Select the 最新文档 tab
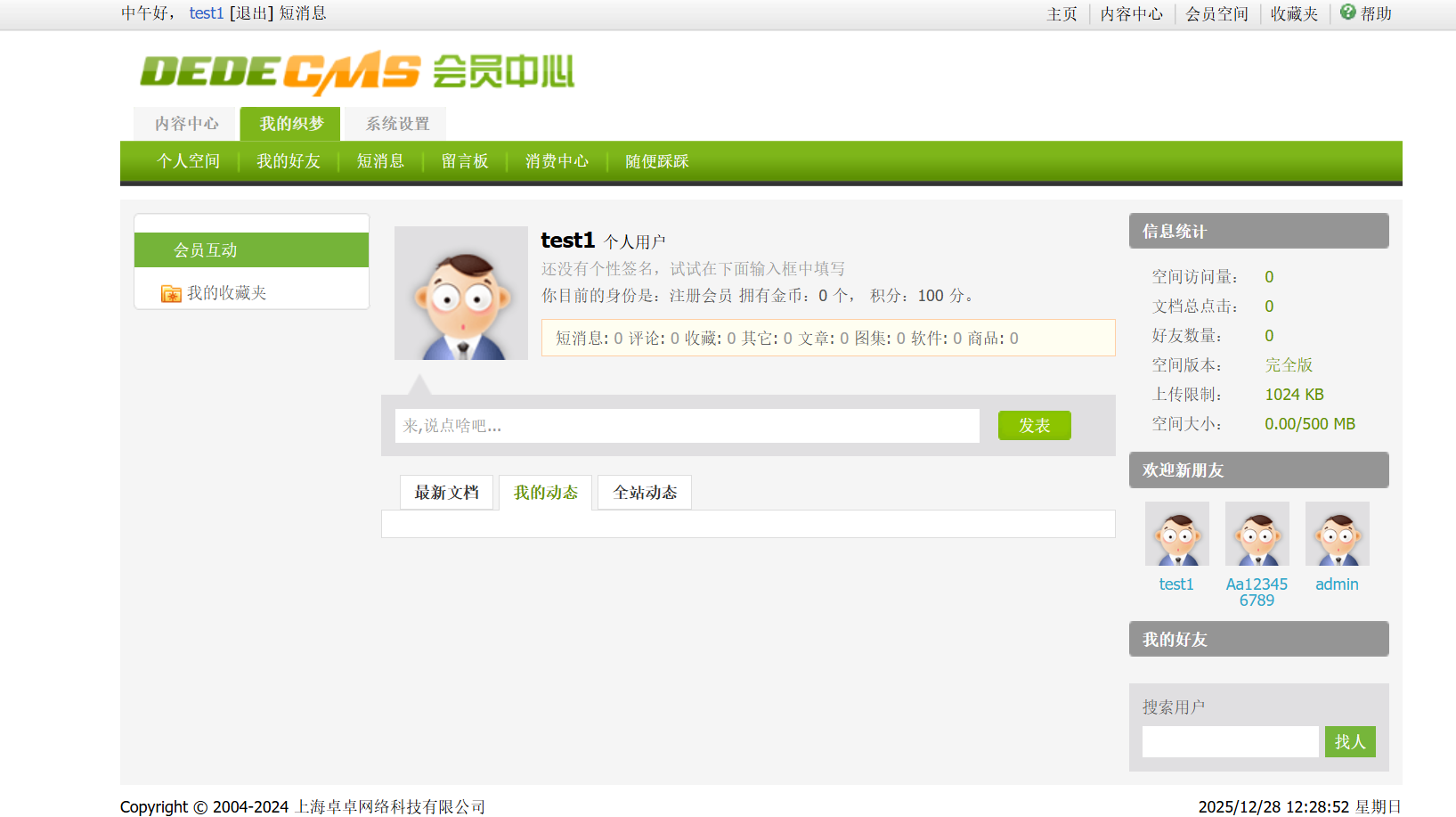 point(446,493)
